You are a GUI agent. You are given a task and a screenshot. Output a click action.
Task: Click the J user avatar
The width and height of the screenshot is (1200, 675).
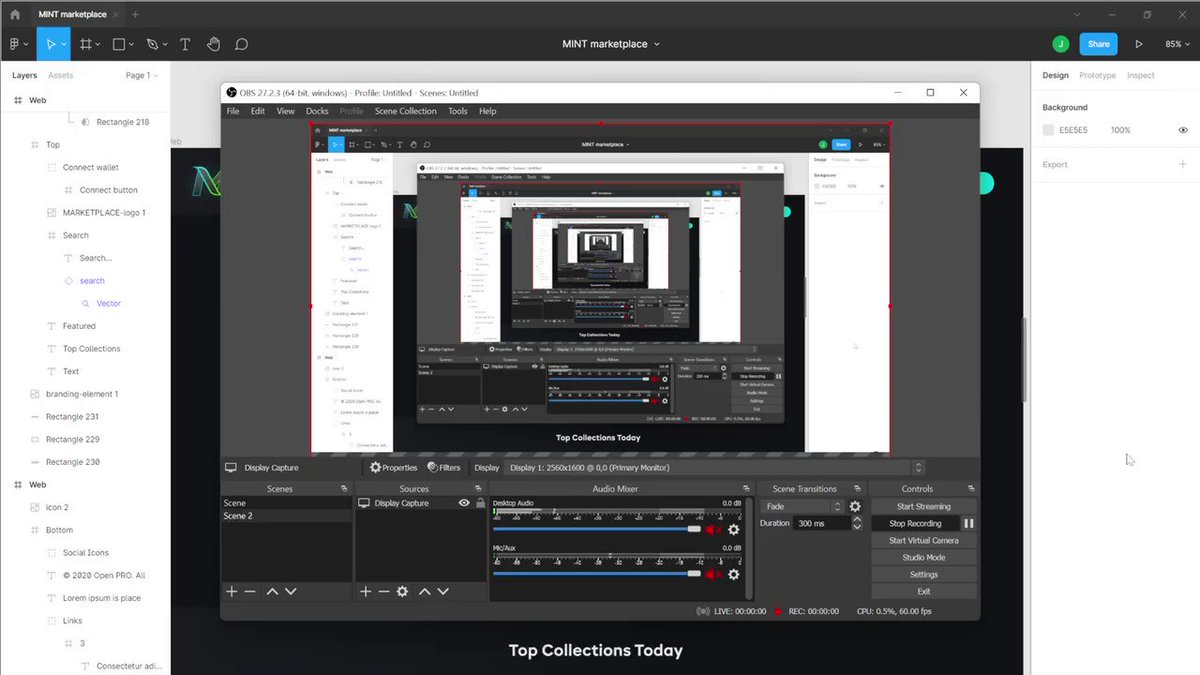click(x=1060, y=44)
